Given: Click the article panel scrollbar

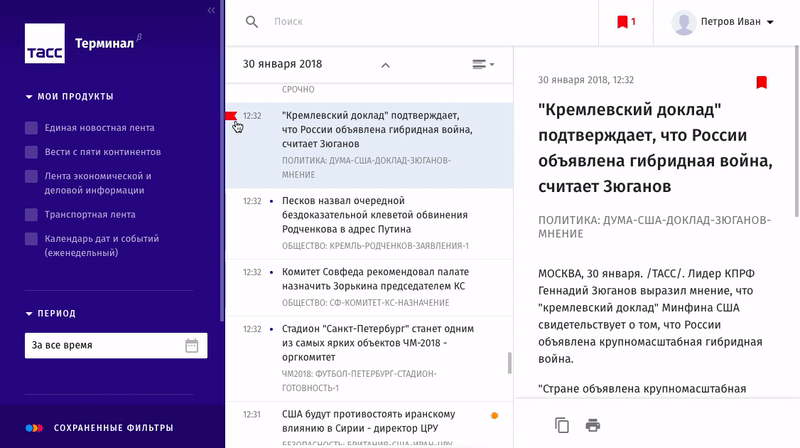Looking at the screenshot, I should pos(796,132).
